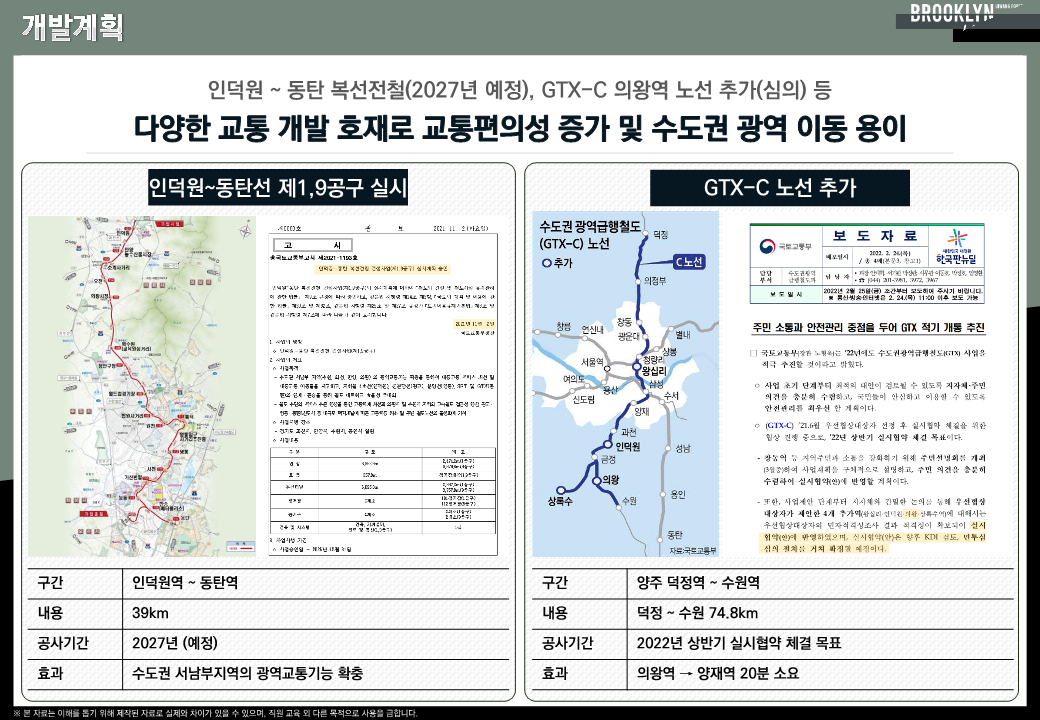The width and height of the screenshot is (1040, 720).
Task: Select the 인덕원~동탄선 제1,9공구 실시 header
Action: pyautogui.click(x=277, y=188)
